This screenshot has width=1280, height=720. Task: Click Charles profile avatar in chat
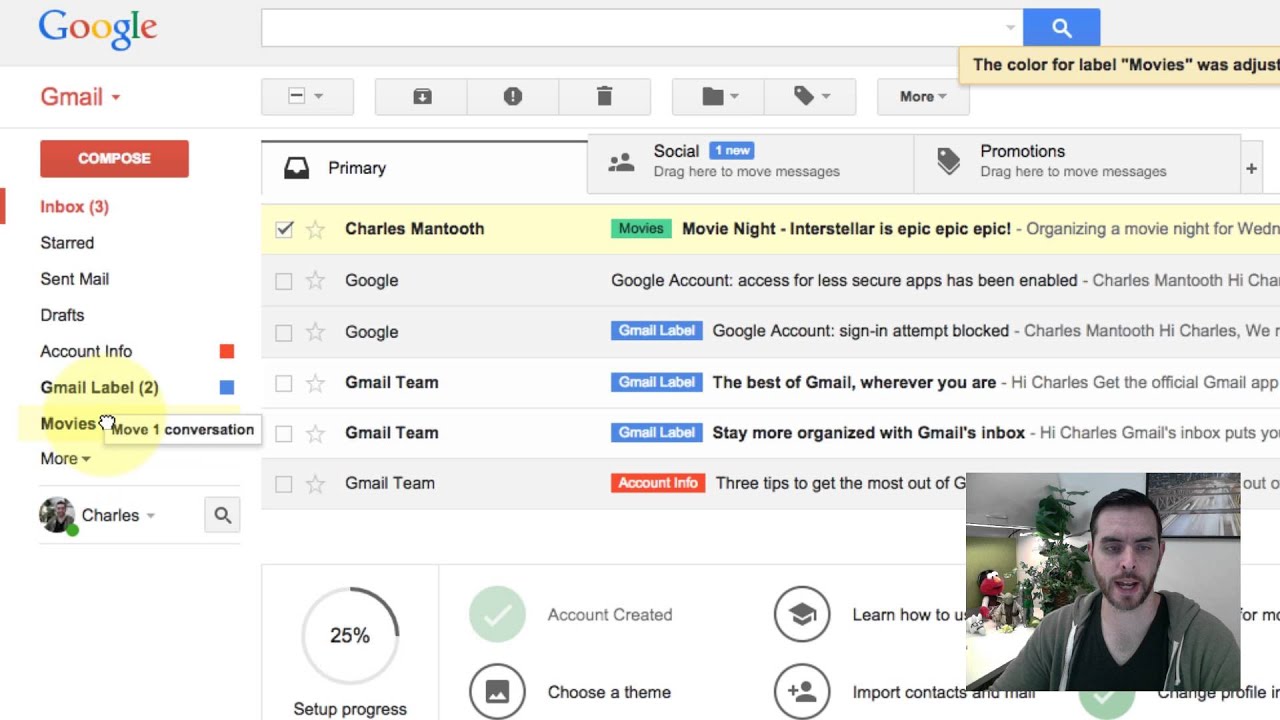pyautogui.click(x=57, y=515)
